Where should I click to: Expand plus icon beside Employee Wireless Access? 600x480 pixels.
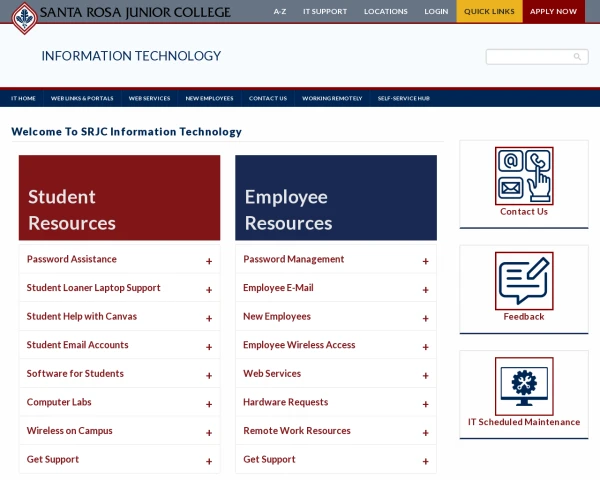click(x=426, y=347)
